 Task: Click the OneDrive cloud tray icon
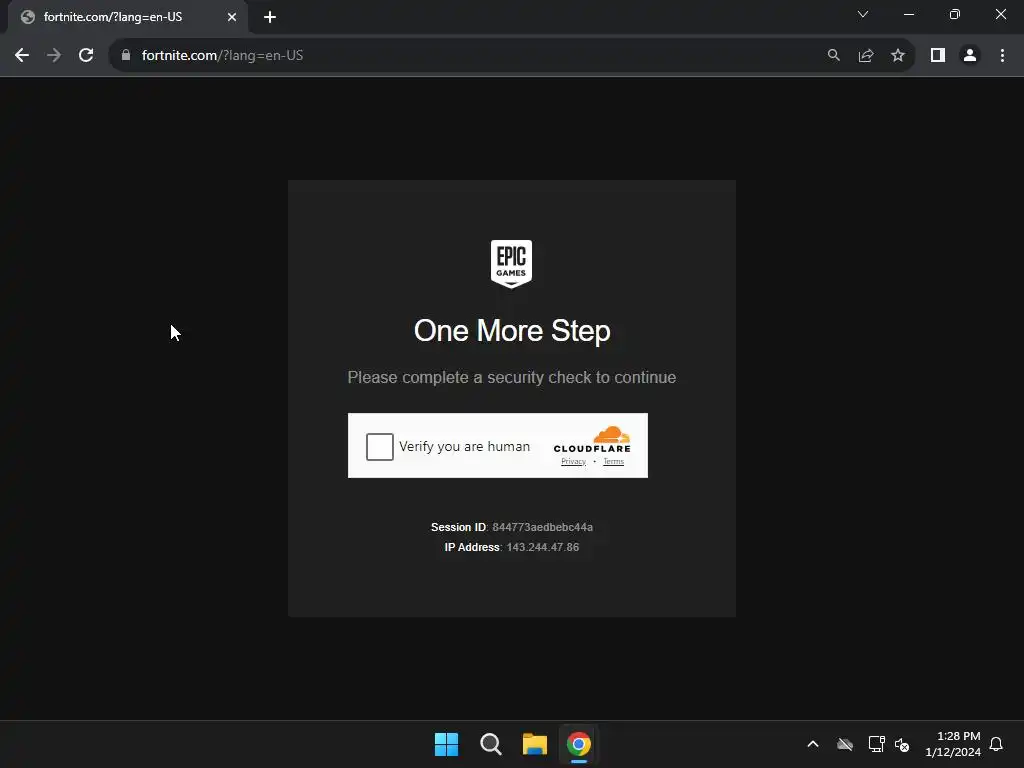point(845,744)
